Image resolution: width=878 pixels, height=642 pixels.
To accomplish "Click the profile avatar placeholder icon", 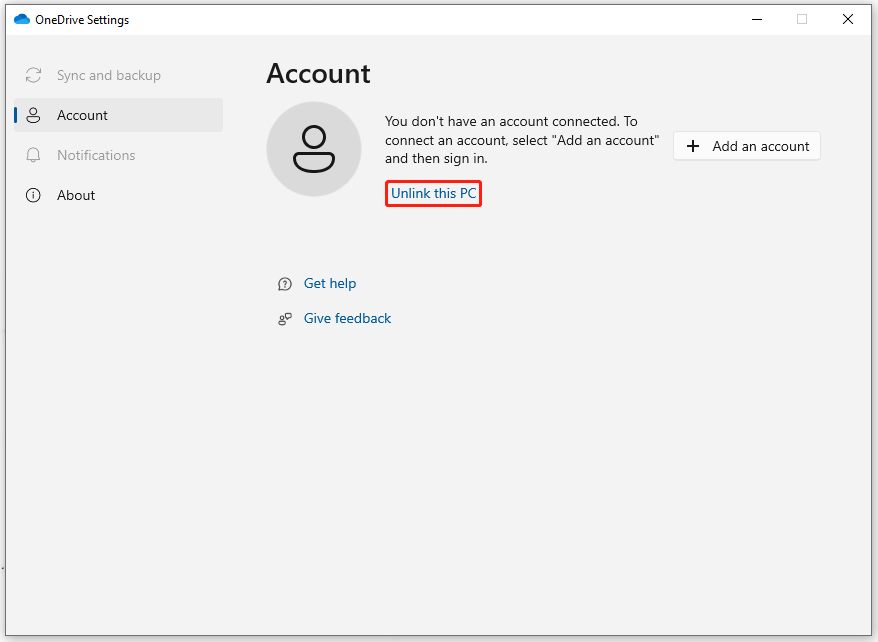I will point(314,149).
